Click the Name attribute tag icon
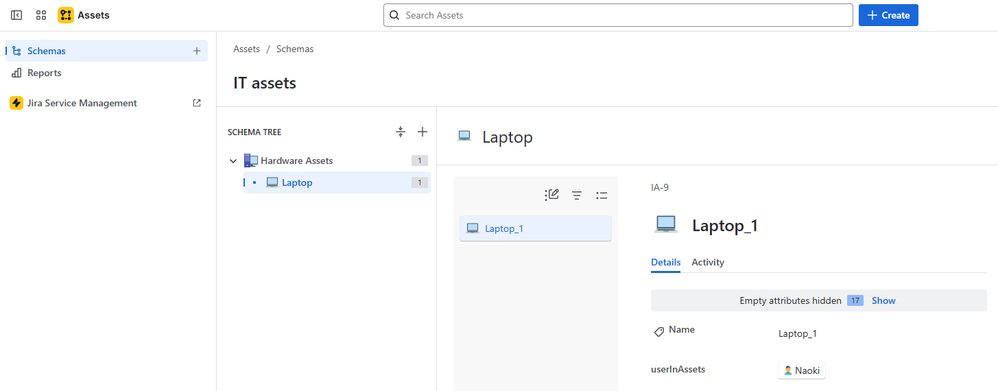 (659, 332)
